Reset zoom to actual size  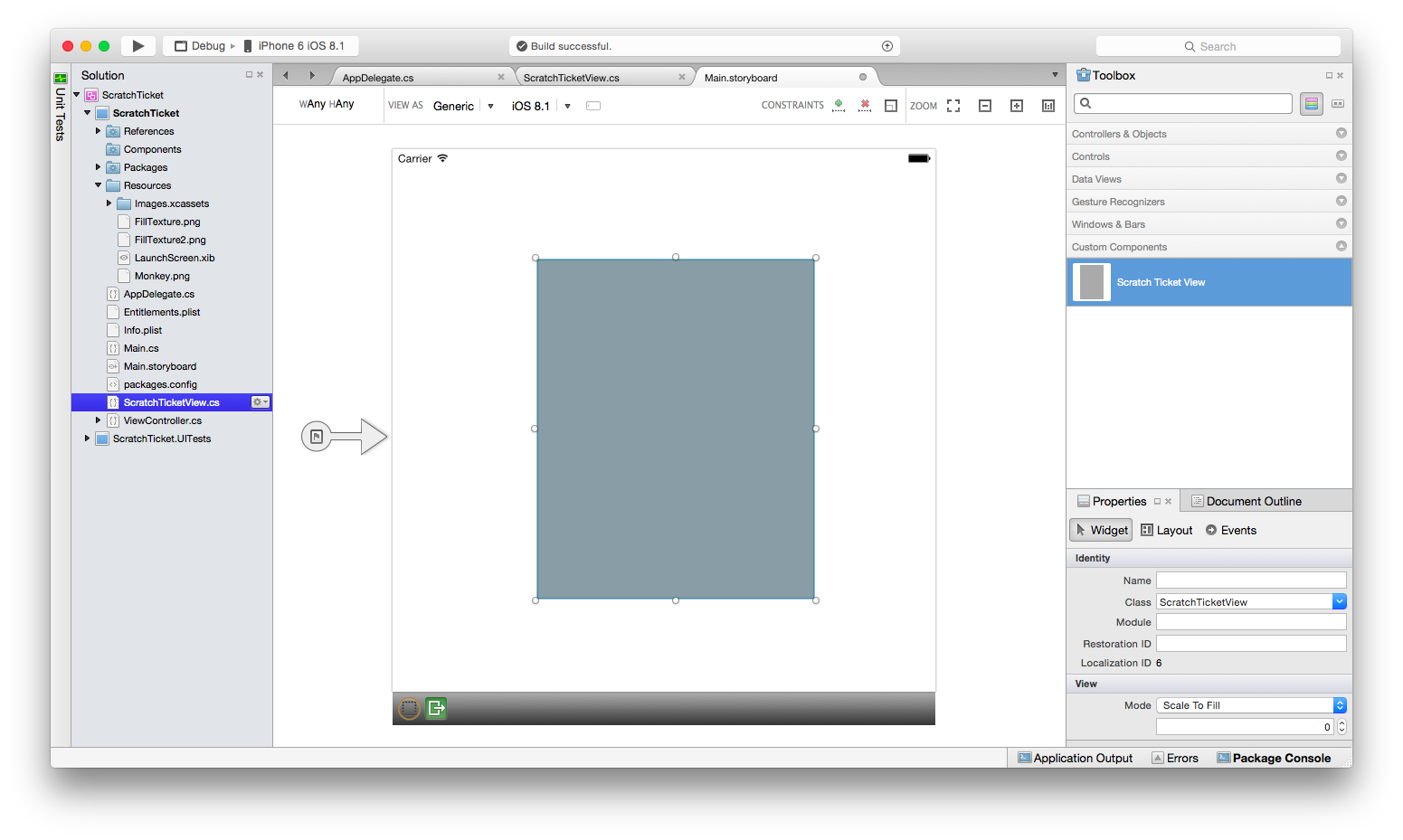1048,106
